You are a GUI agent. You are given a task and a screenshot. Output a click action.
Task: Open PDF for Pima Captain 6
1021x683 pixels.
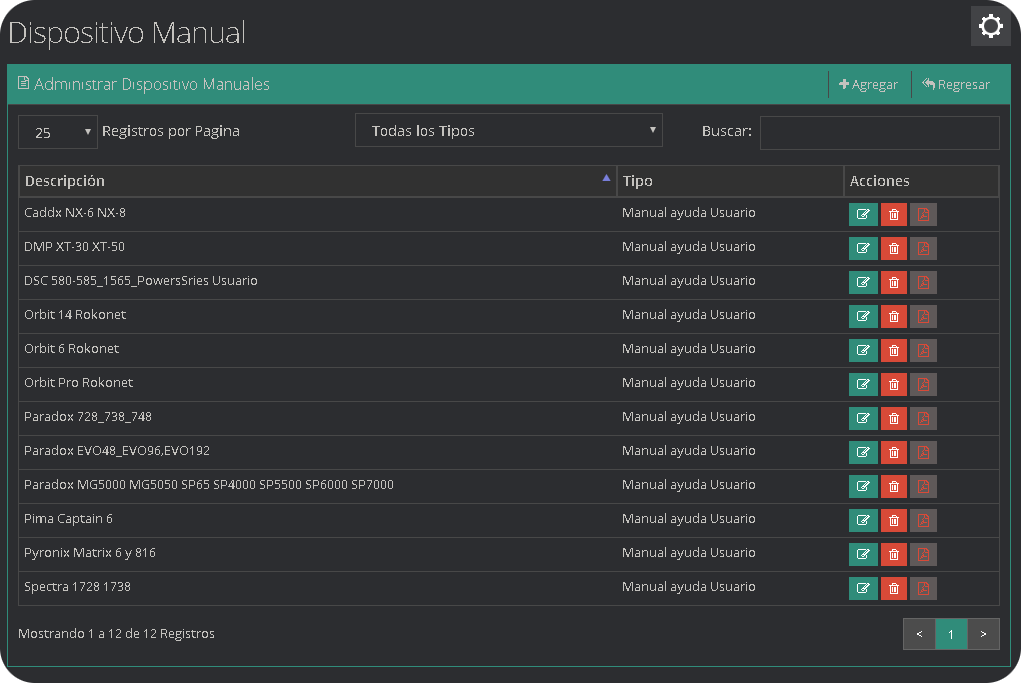(923, 521)
